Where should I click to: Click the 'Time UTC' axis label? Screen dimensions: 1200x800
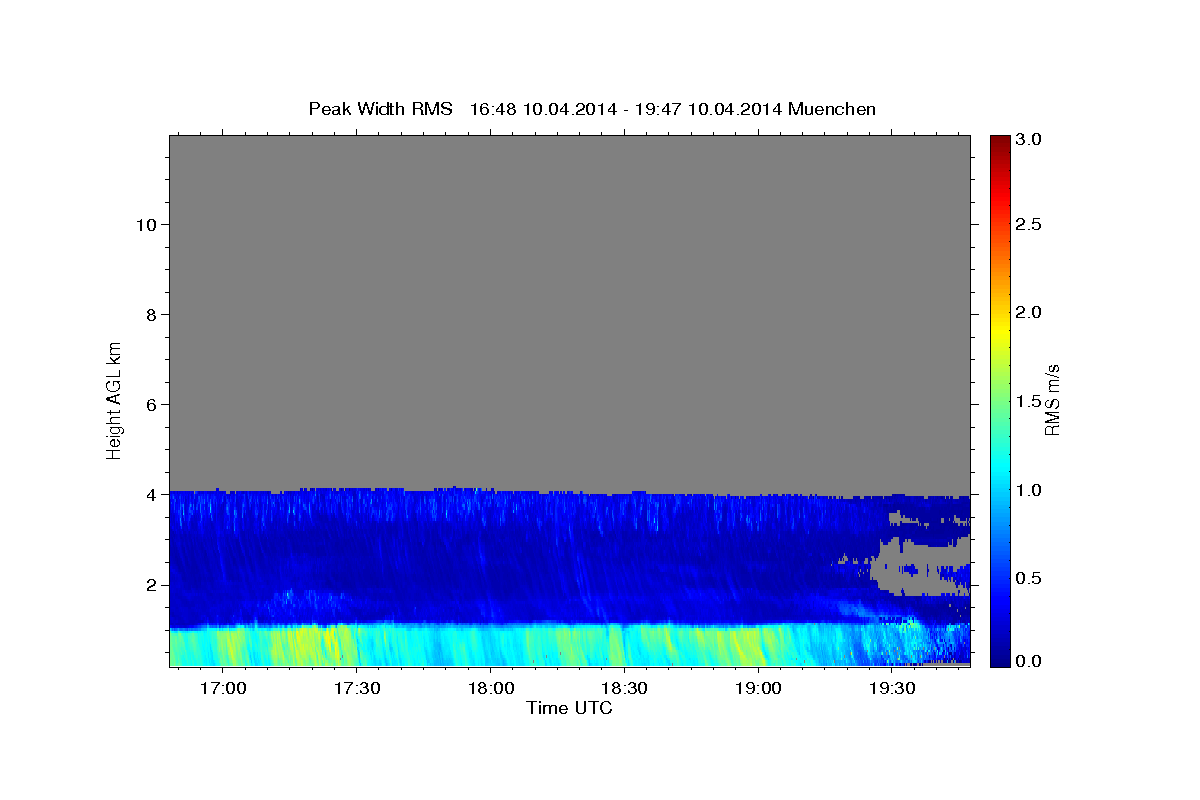(569, 708)
